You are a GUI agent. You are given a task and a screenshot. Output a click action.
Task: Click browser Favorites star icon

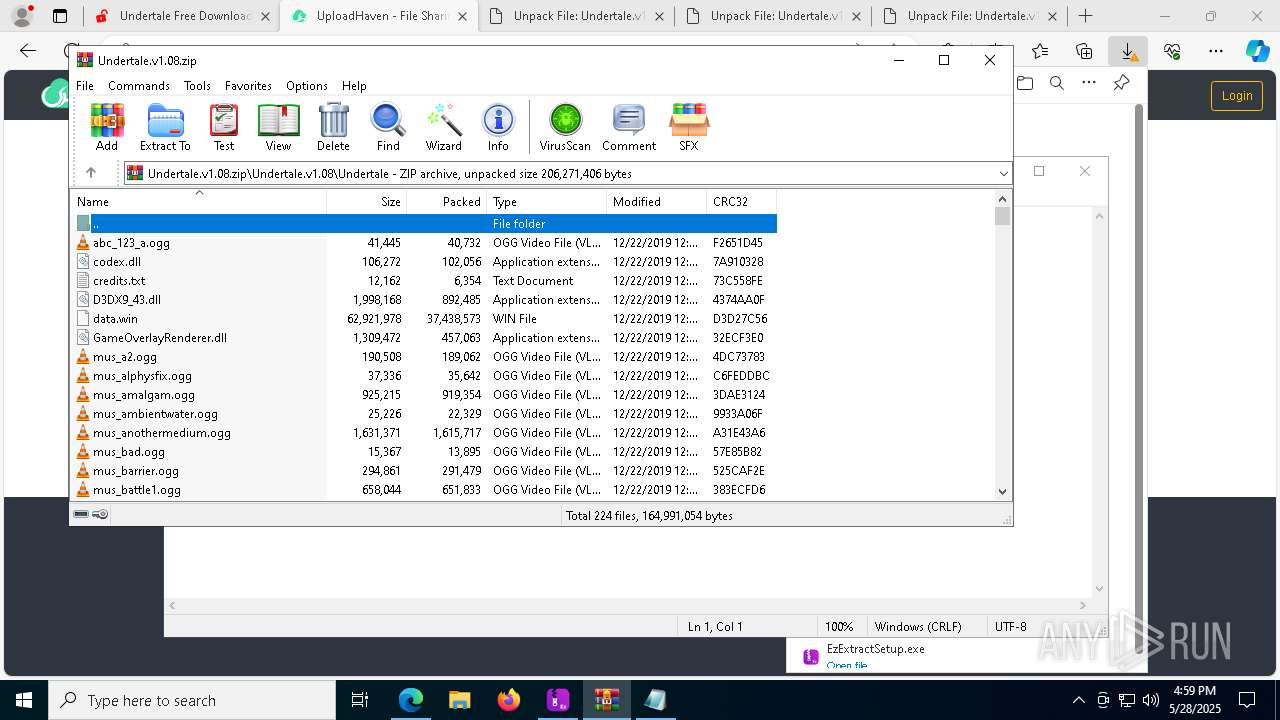[x=1040, y=51]
